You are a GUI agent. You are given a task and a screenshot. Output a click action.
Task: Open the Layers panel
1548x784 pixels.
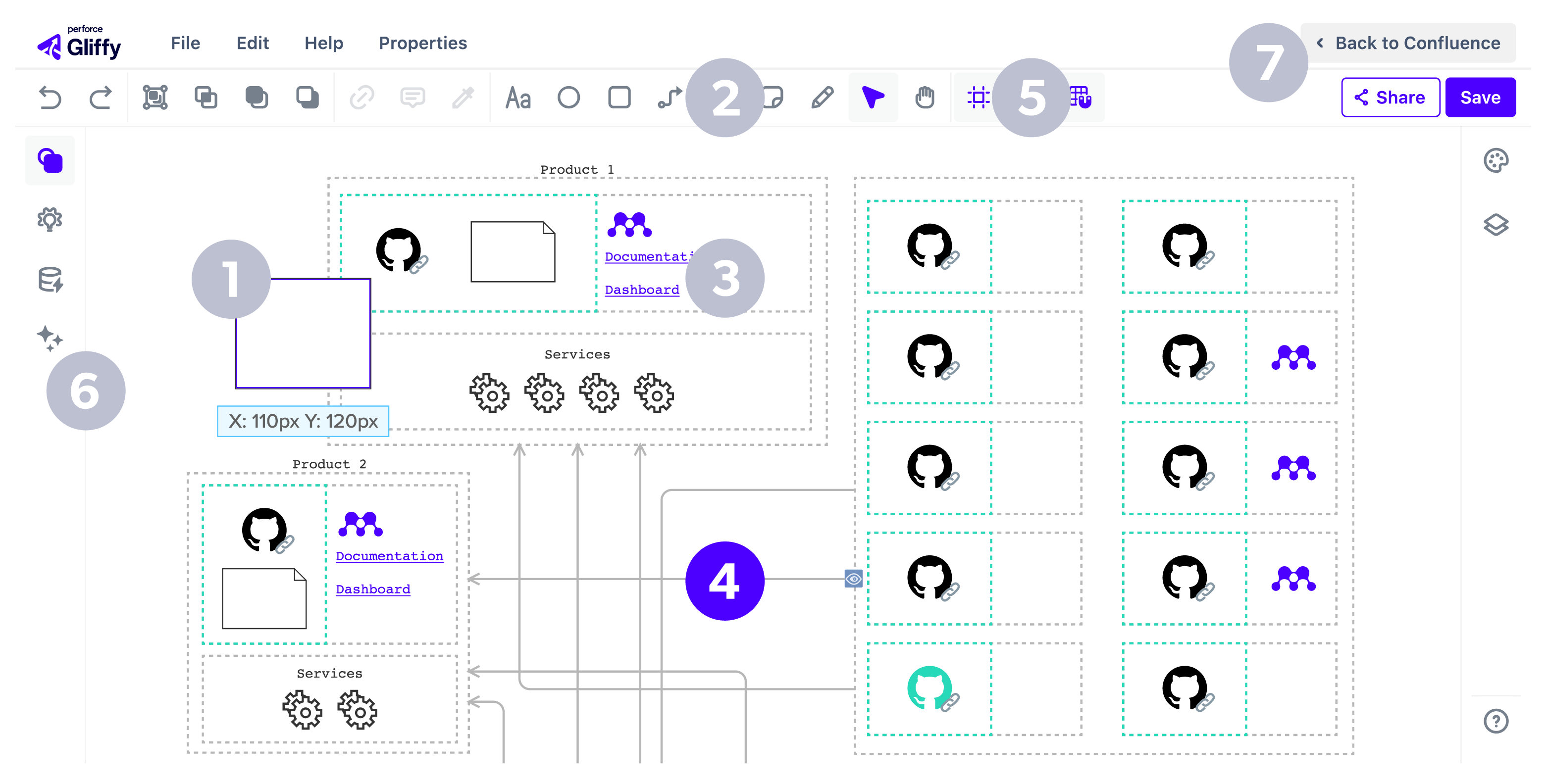click(1496, 225)
